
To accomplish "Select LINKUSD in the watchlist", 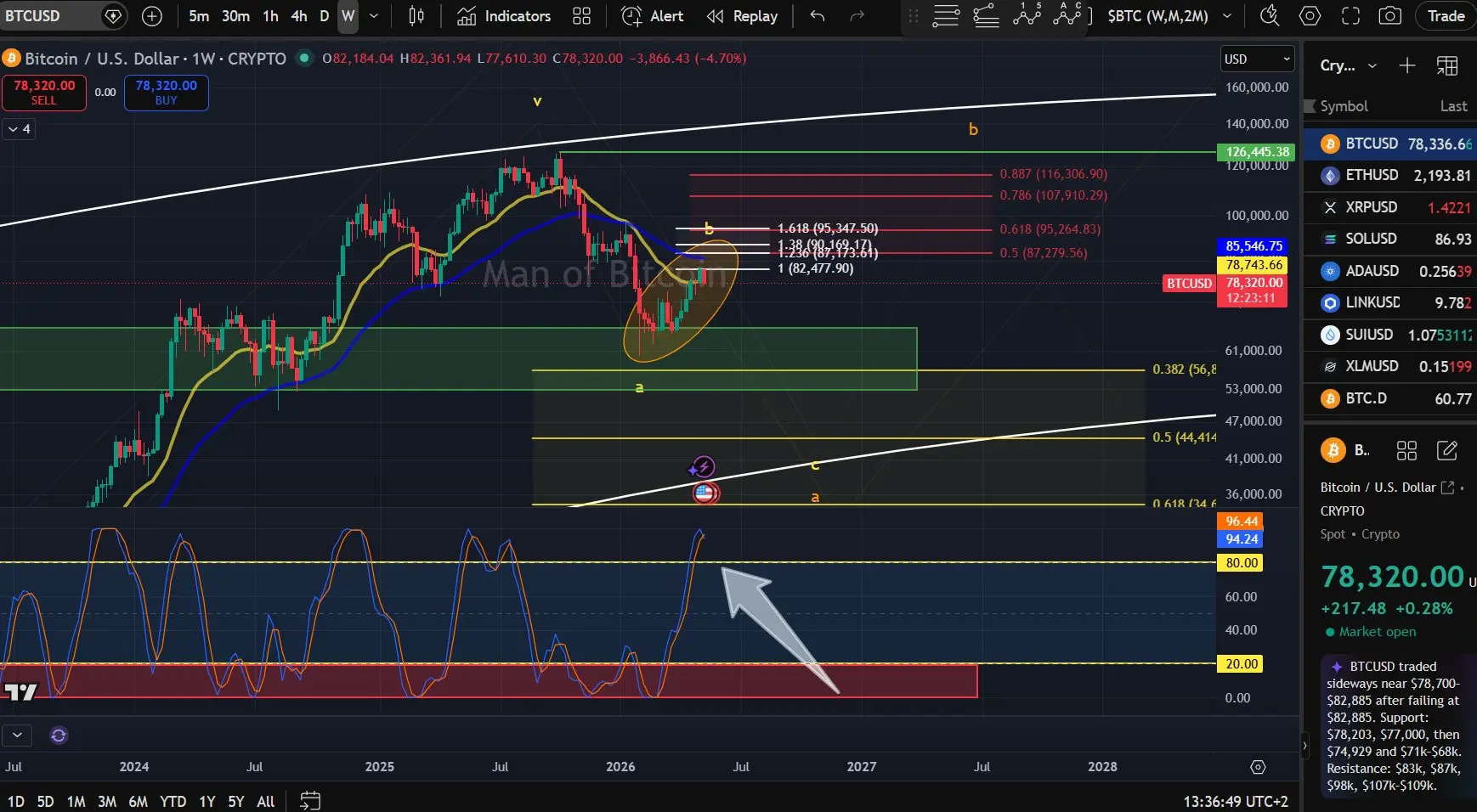I will click(x=1390, y=302).
